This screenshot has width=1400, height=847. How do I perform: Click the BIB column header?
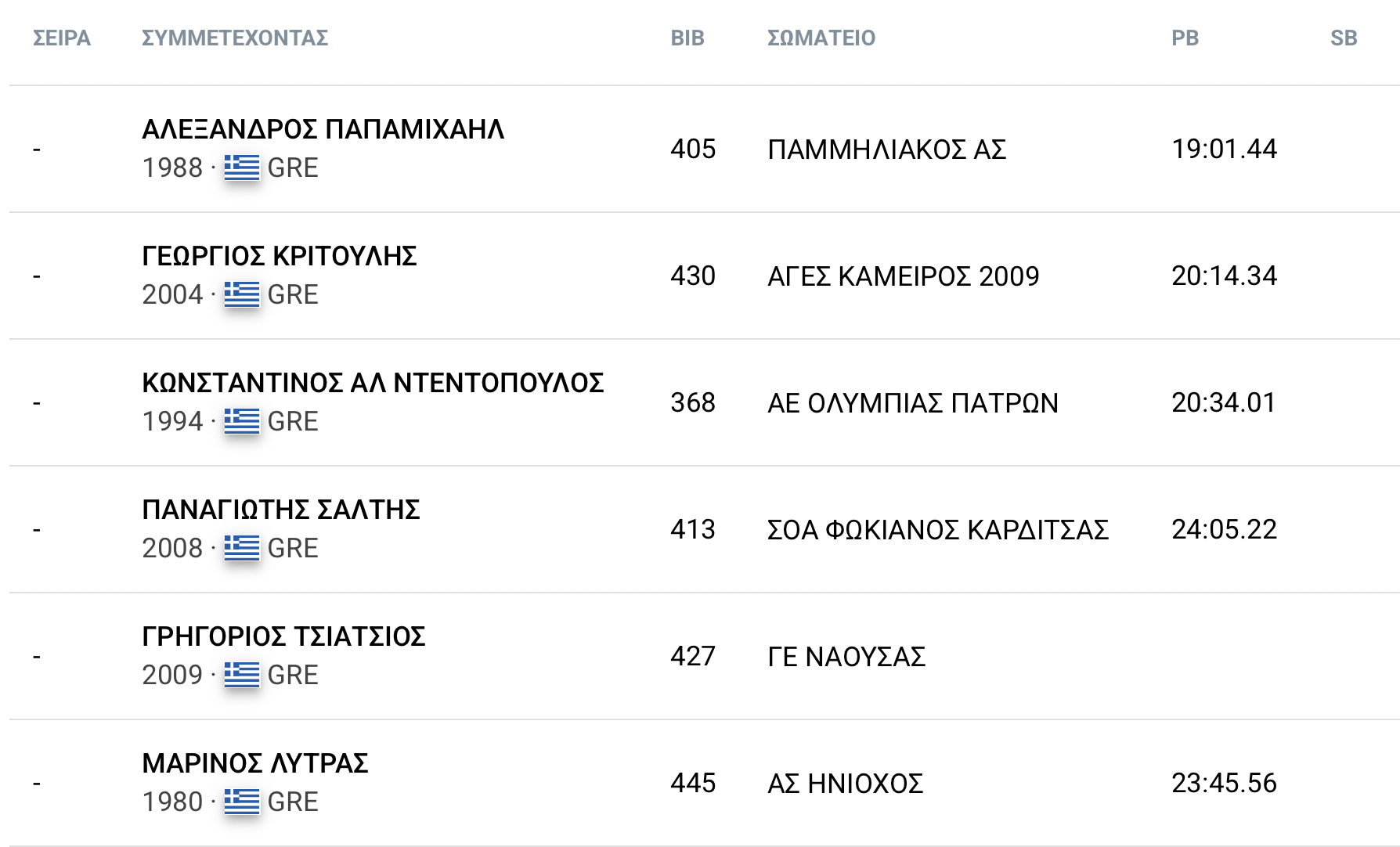click(687, 38)
